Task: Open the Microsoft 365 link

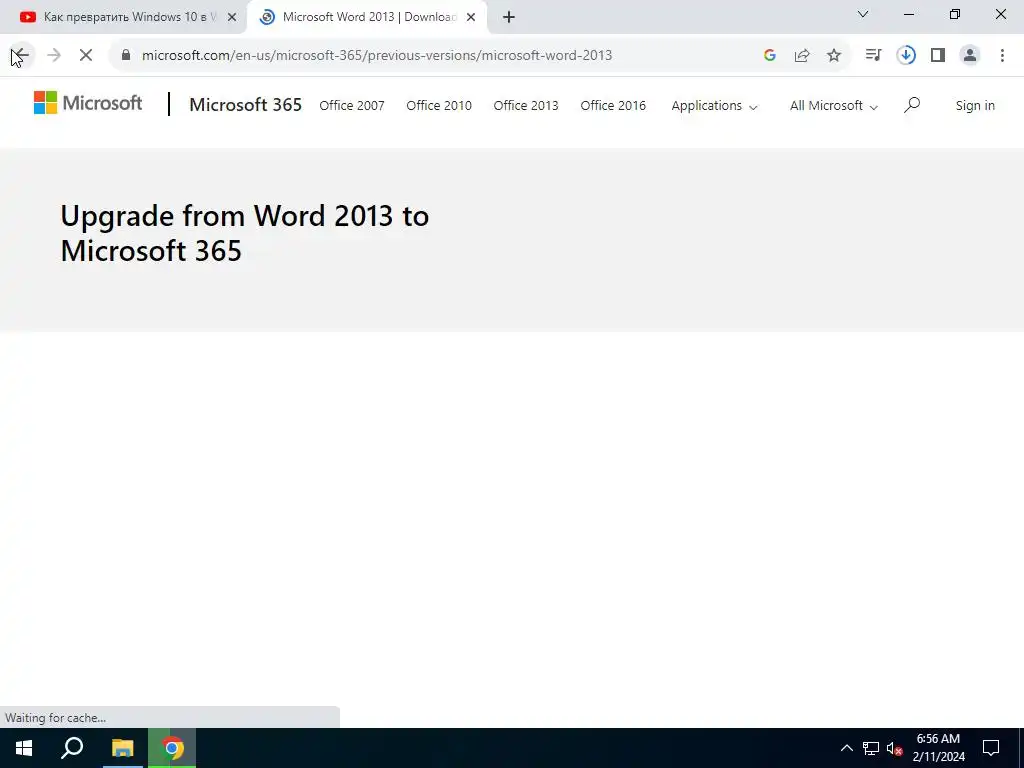Action: (x=246, y=104)
